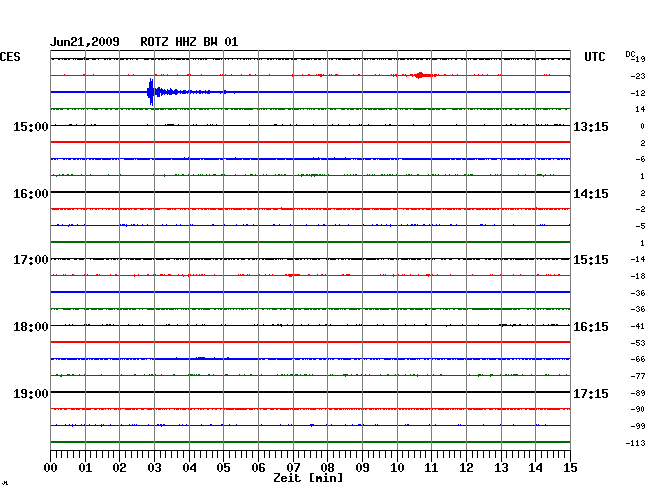Click DC offset value -5
The width and height of the screenshot is (650, 494).
(640, 226)
